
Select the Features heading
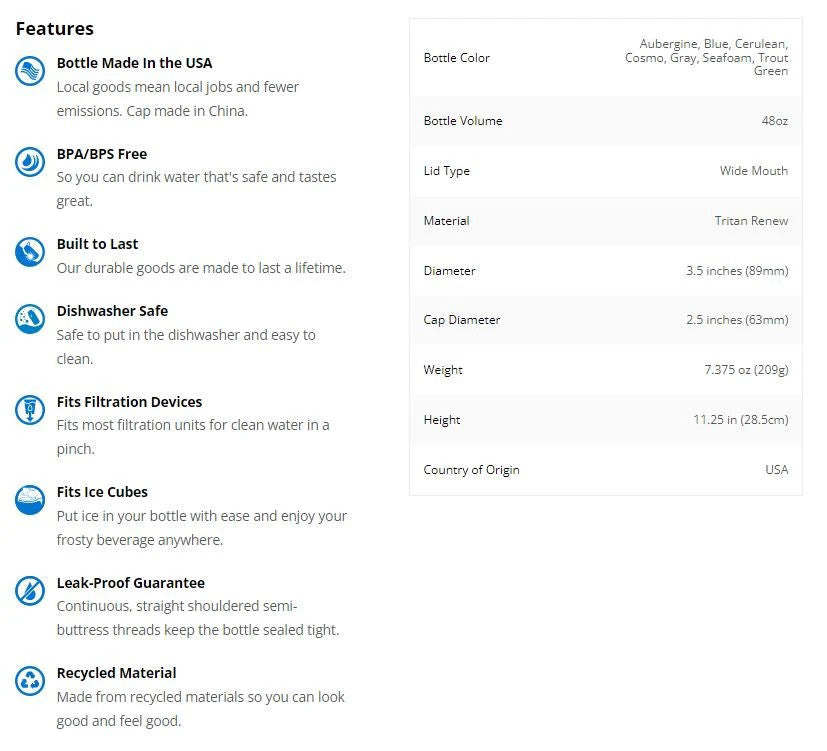point(55,28)
